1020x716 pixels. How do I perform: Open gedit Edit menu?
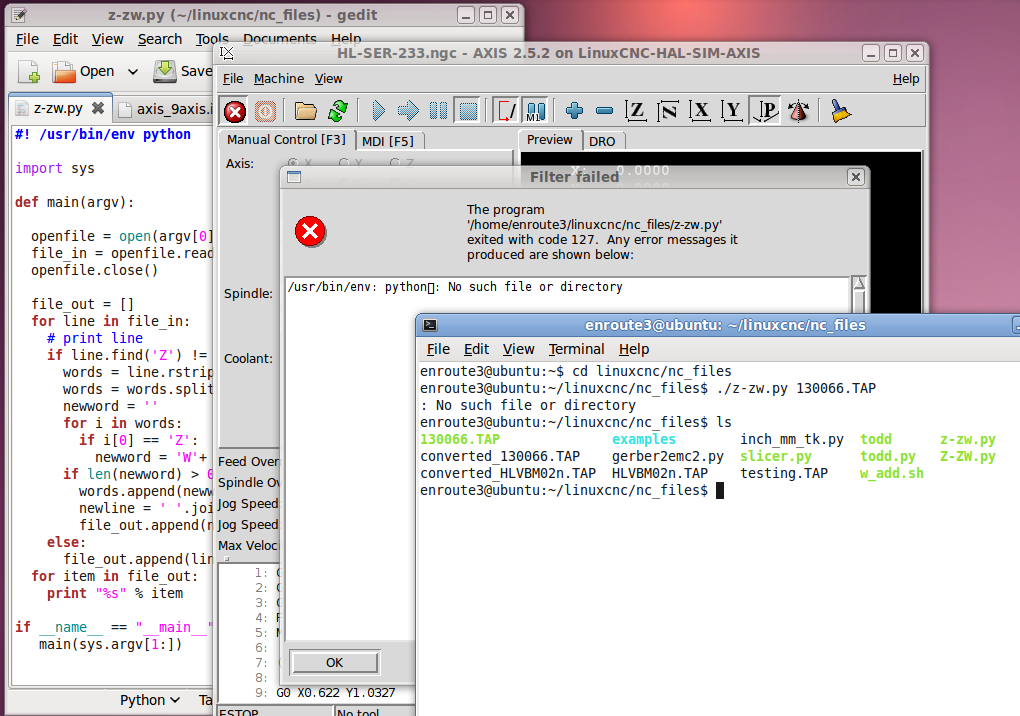click(x=65, y=39)
